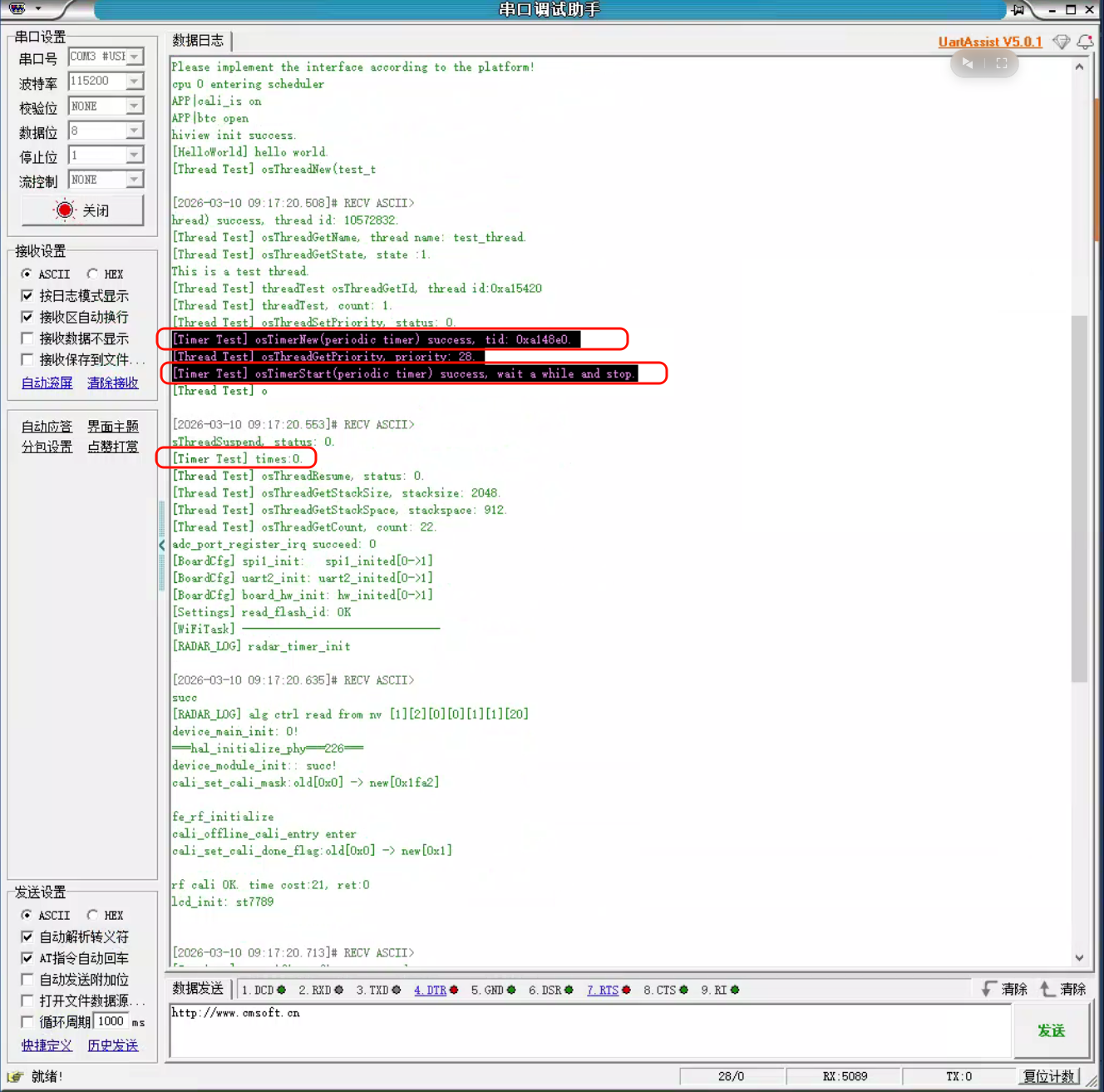Click the 3.TXD signal indicator
Image resolution: width=1104 pixels, height=1092 pixels.
tap(378, 990)
